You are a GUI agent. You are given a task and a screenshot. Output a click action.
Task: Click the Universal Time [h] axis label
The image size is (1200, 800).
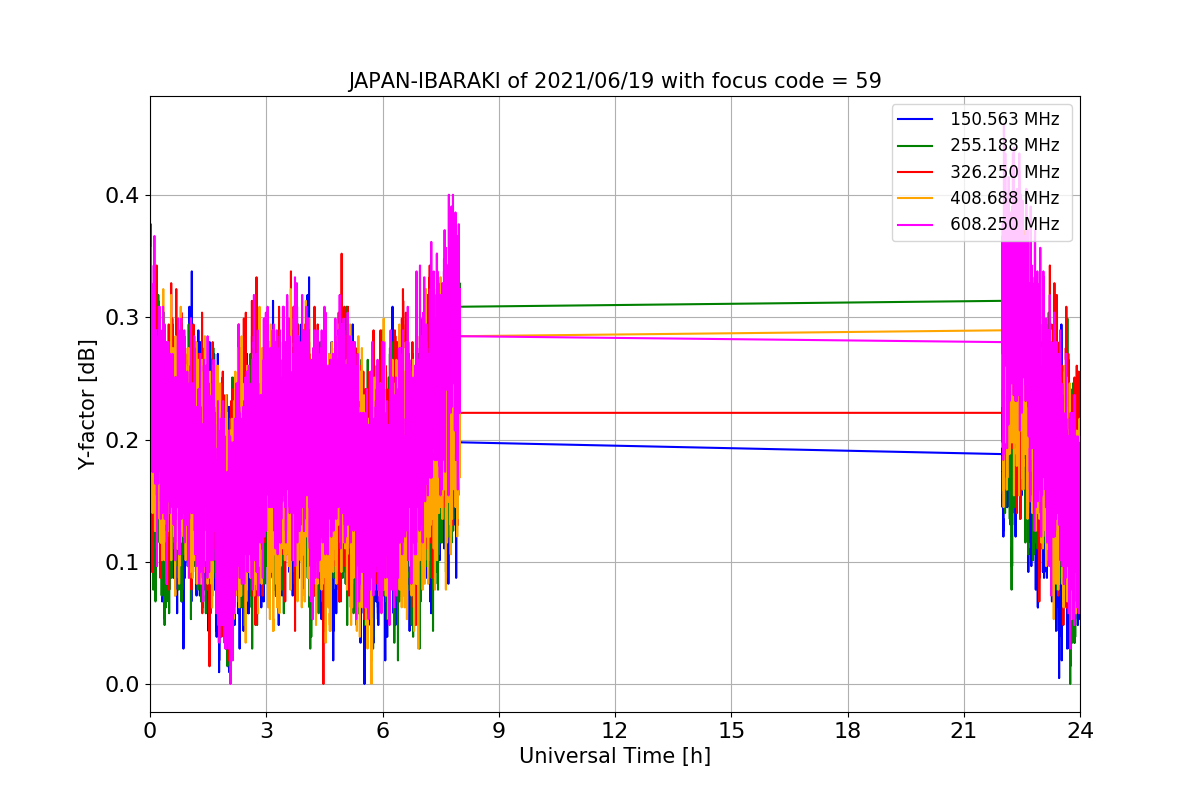[615, 757]
